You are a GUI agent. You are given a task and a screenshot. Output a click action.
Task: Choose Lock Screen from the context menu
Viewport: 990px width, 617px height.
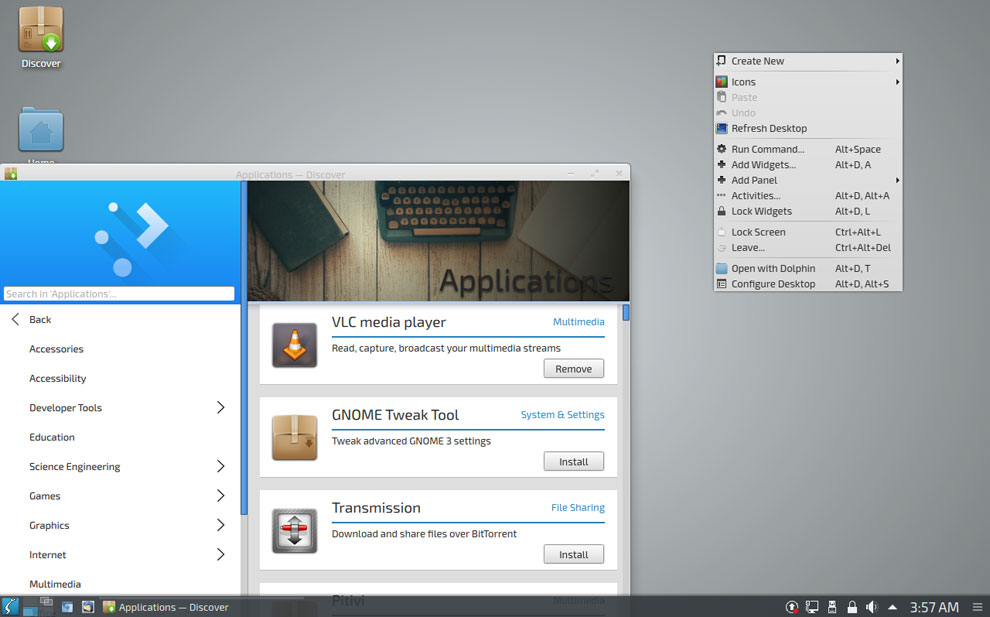click(x=808, y=232)
